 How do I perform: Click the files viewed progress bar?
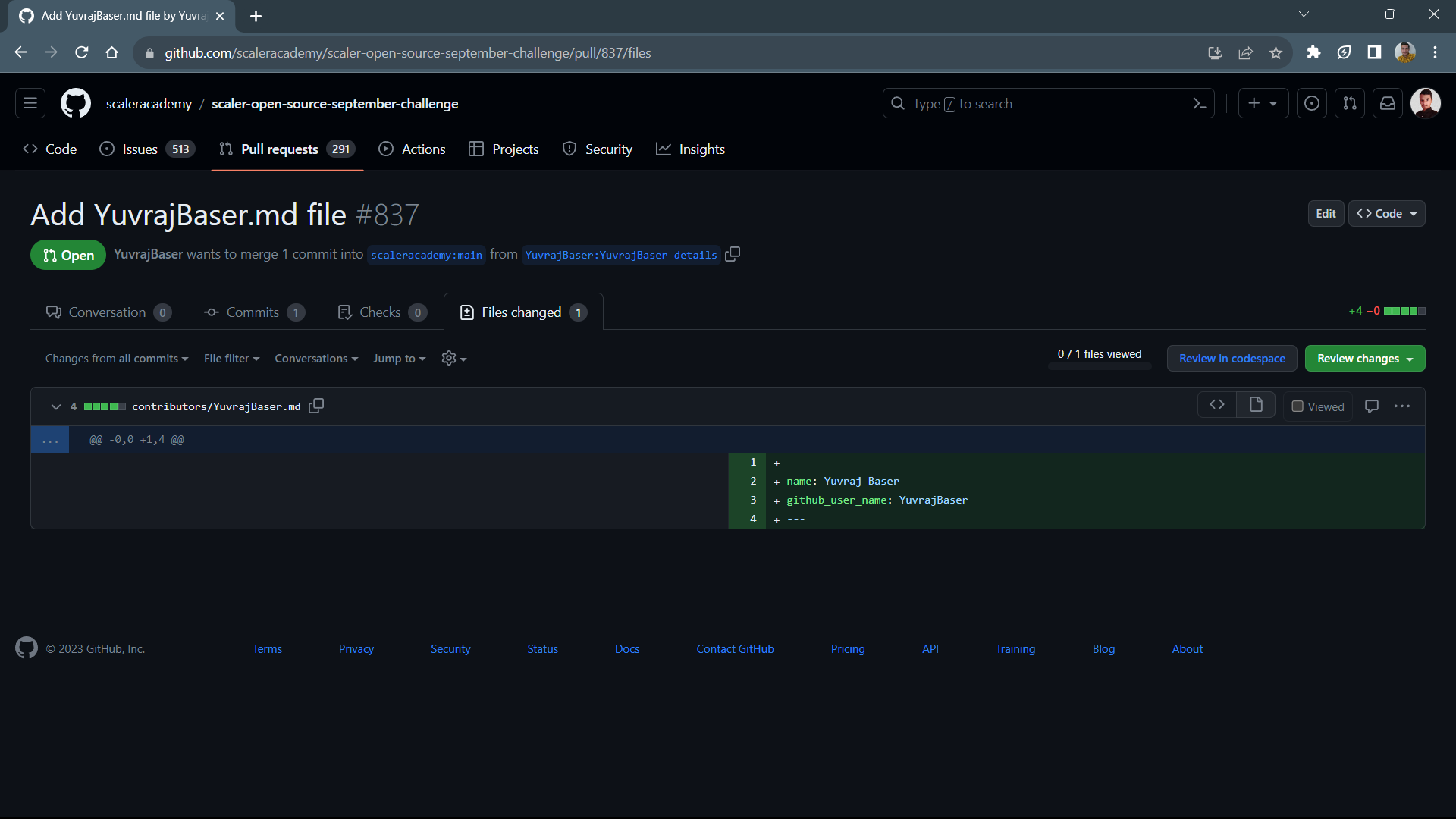pos(1100,366)
